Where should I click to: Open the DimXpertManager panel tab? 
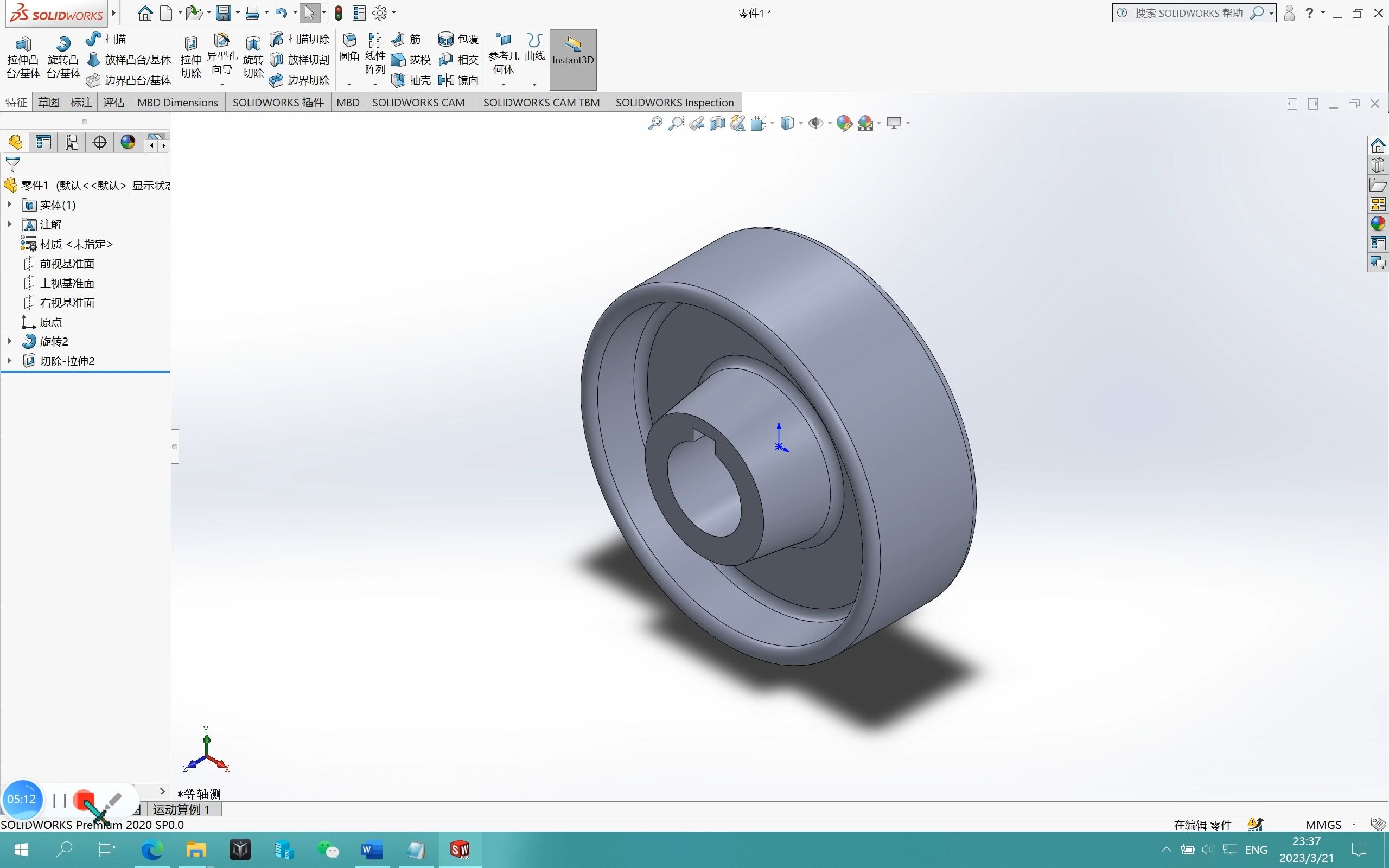[x=99, y=142]
